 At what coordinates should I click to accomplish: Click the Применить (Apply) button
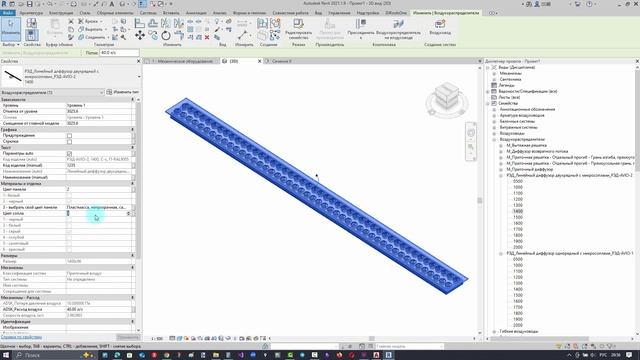(x=128, y=337)
